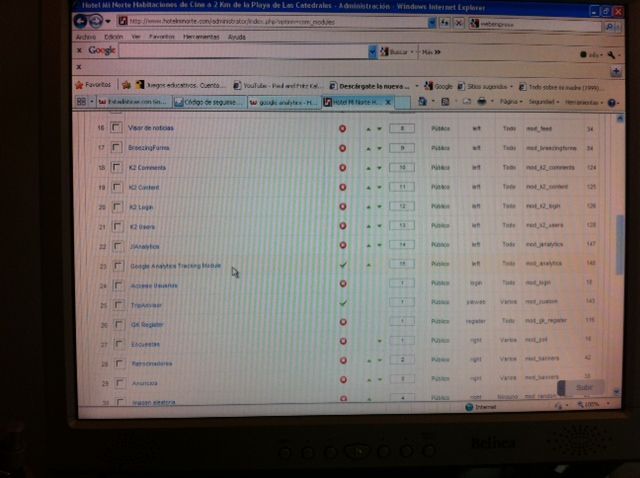Toggle red unpublished icon for BreezingForms
This screenshot has width=640, height=478.
pos(343,148)
